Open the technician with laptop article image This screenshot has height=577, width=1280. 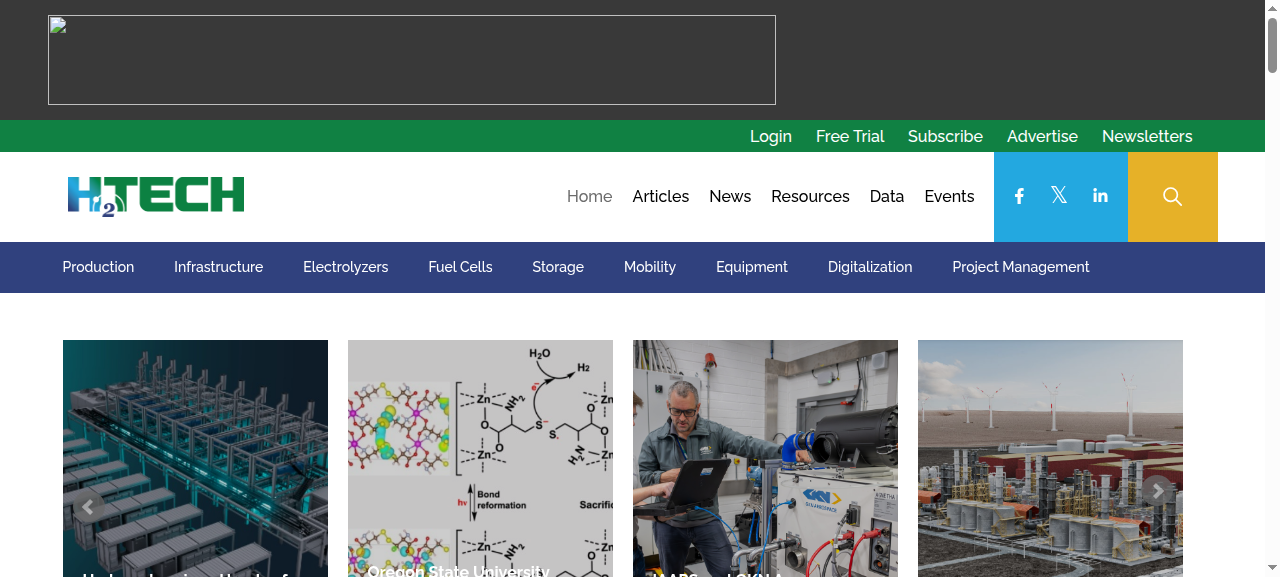765,458
